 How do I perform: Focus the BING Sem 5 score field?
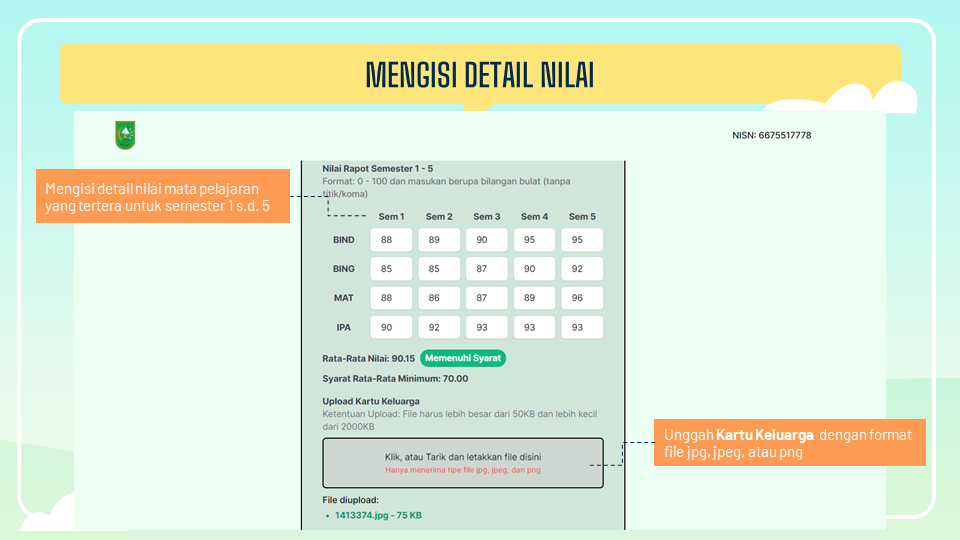[582, 269]
